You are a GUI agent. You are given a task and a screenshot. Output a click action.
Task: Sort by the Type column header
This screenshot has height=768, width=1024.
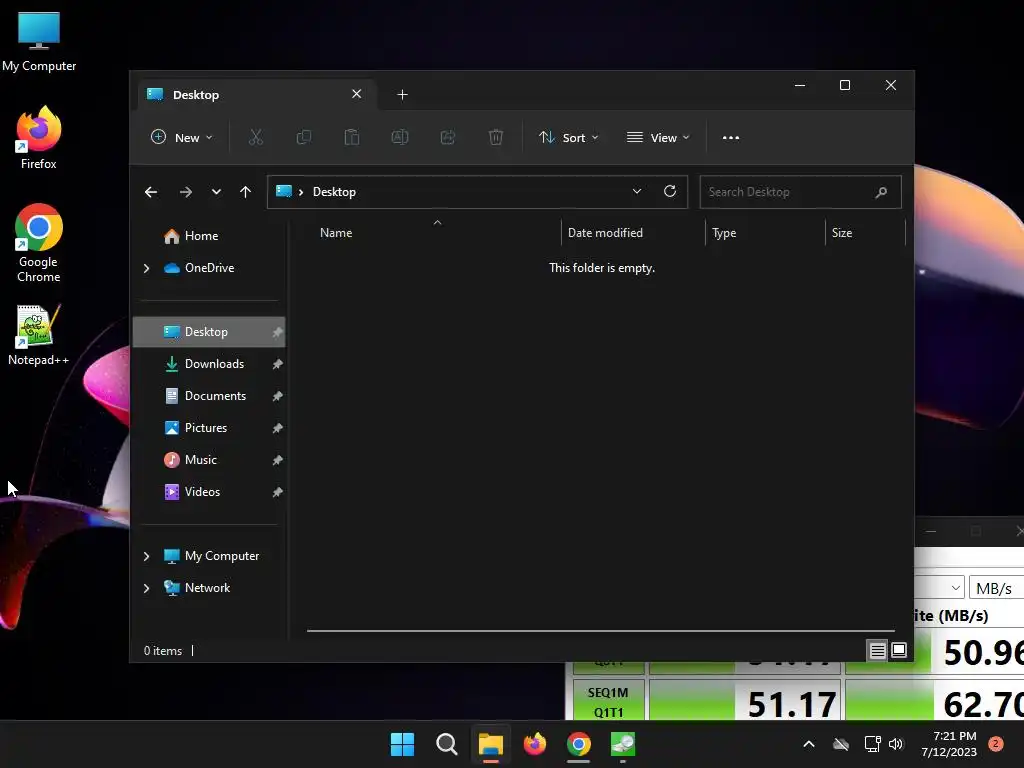(765, 232)
